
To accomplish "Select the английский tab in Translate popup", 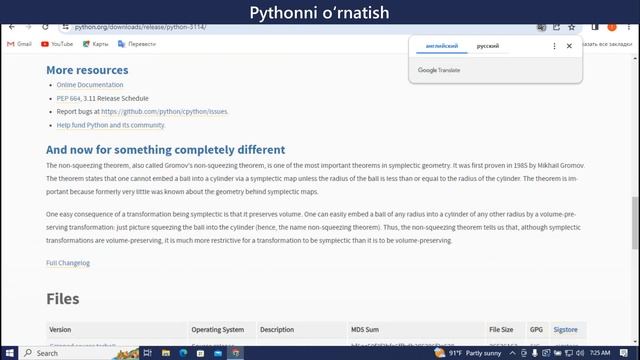I will coord(442,46).
